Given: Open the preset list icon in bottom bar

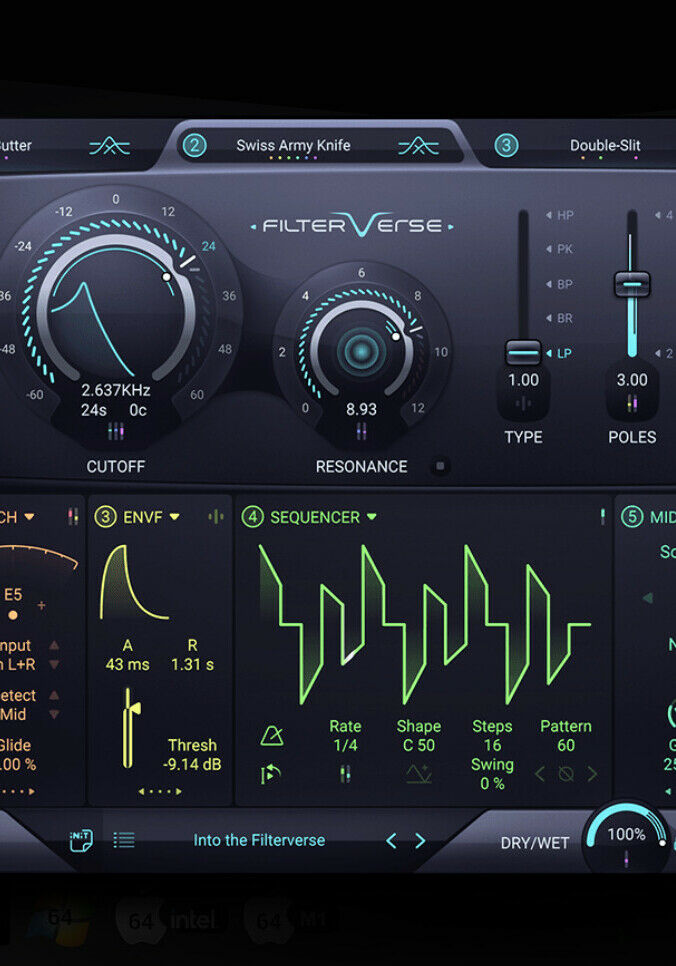Looking at the screenshot, I should point(124,840).
